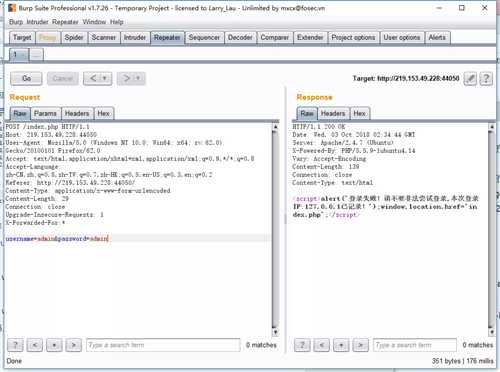This screenshot has height=372, width=500.
Task: Open the Help menu
Action: (117, 22)
